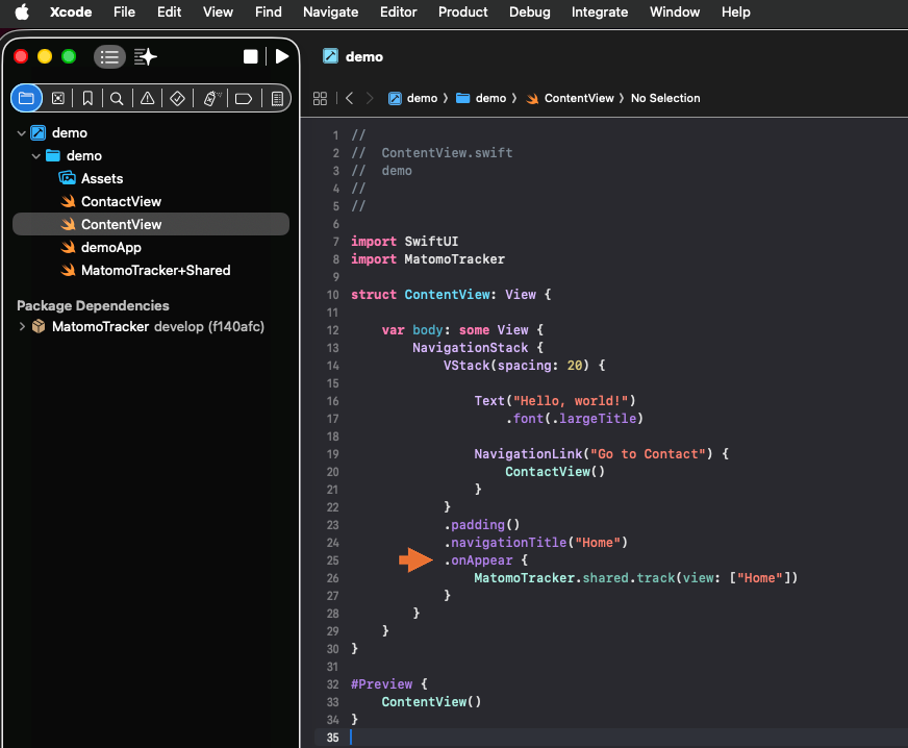Click MatomoTracker.shared.track code line
The width and height of the screenshot is (908, 748).
click(636, 578)
